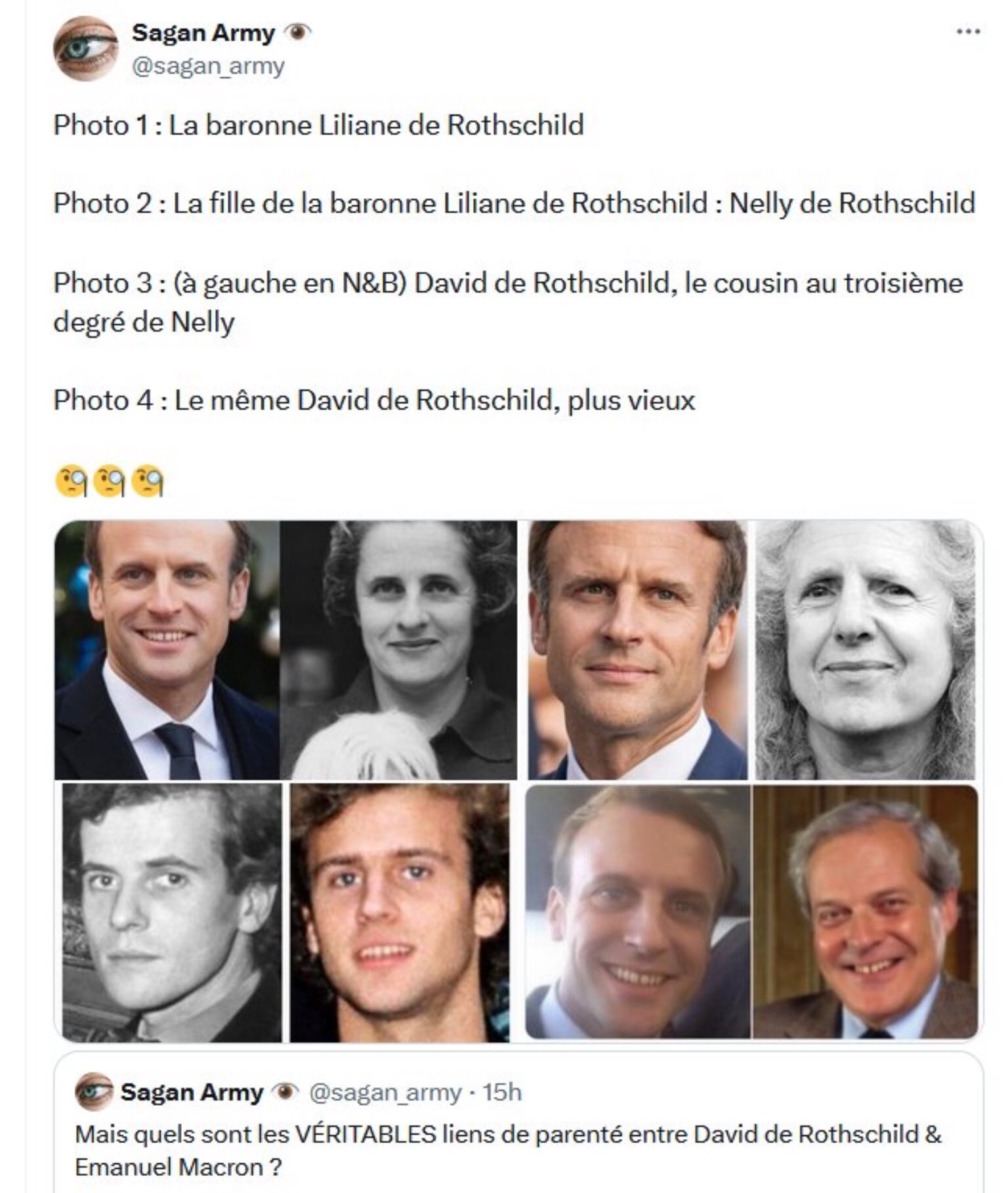The width and height of the screenshot is (1008, 1193).
Task: Click the first monocle face emoji
Action: pyautogui.click(x=72, y=482)
